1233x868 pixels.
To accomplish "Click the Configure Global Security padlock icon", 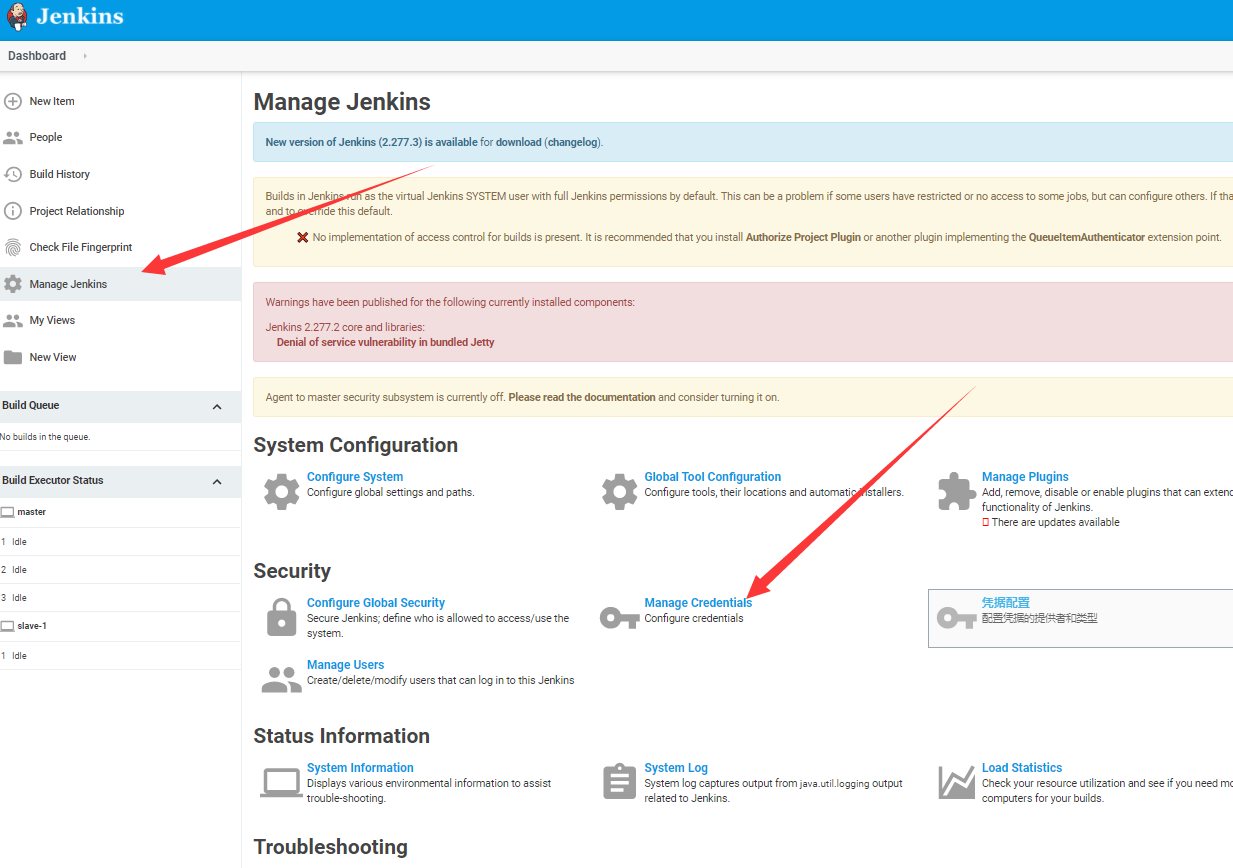I will [281, 617].
